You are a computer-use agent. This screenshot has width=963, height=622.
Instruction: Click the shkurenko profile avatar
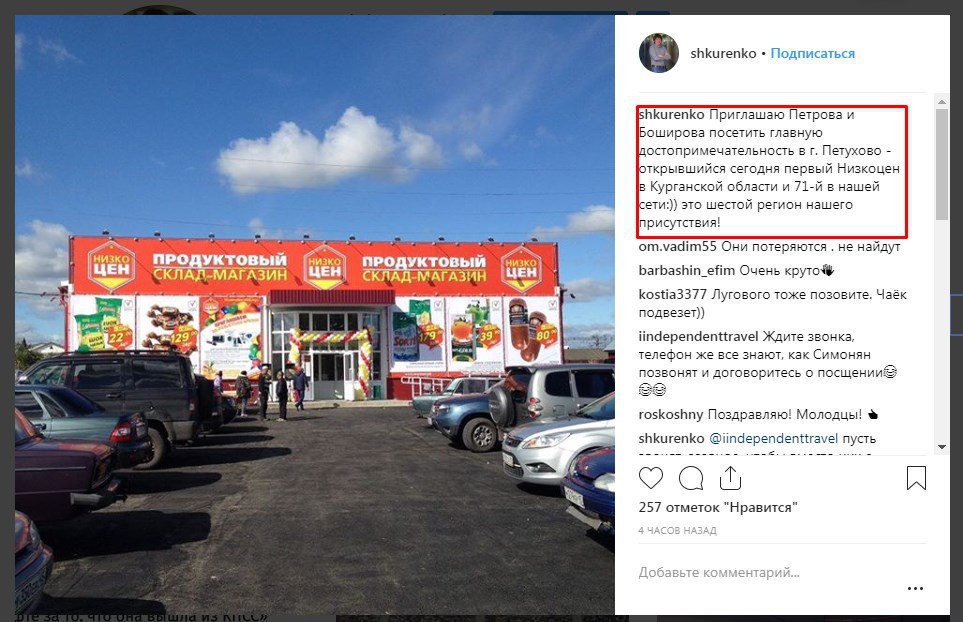pyautogui.click(x=659, y=53)
